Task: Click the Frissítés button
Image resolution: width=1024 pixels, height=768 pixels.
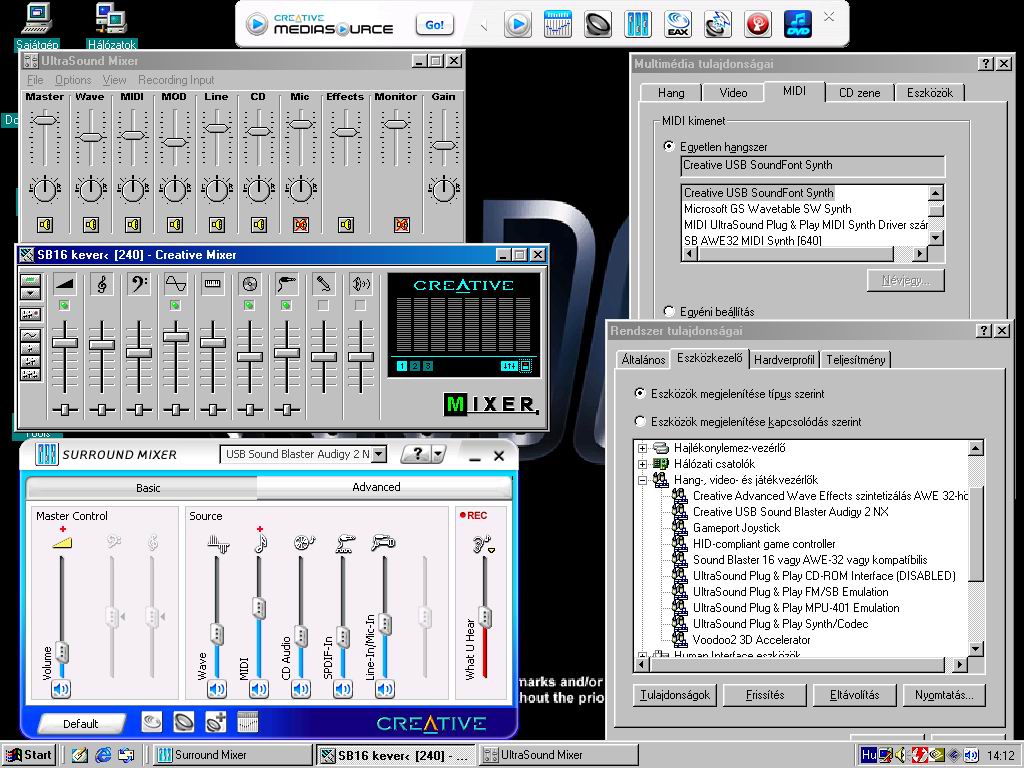Action: click(765, 695)
